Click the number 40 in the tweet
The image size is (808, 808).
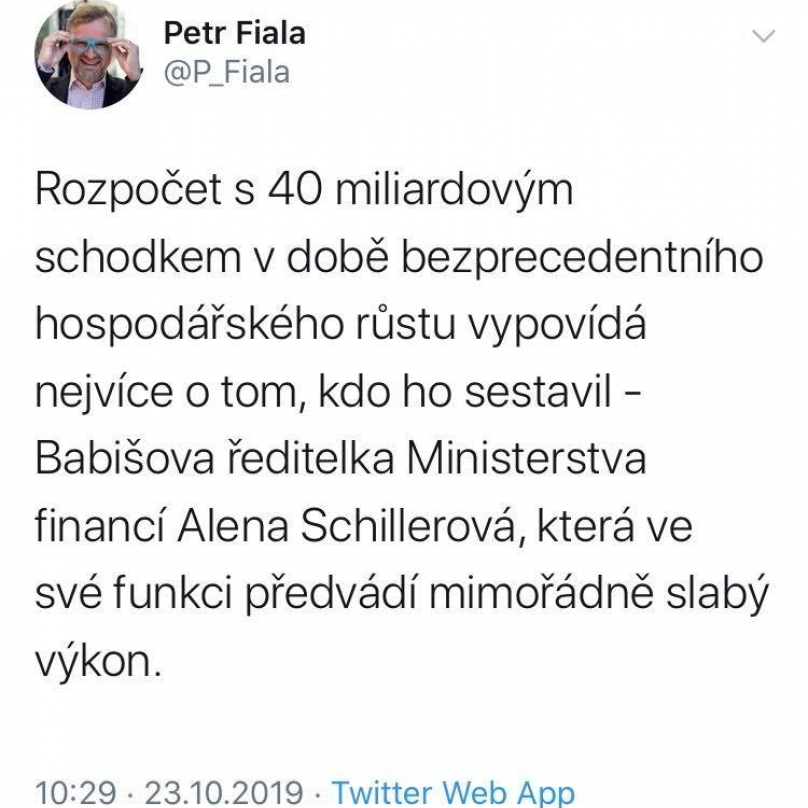tap(295, 189)
